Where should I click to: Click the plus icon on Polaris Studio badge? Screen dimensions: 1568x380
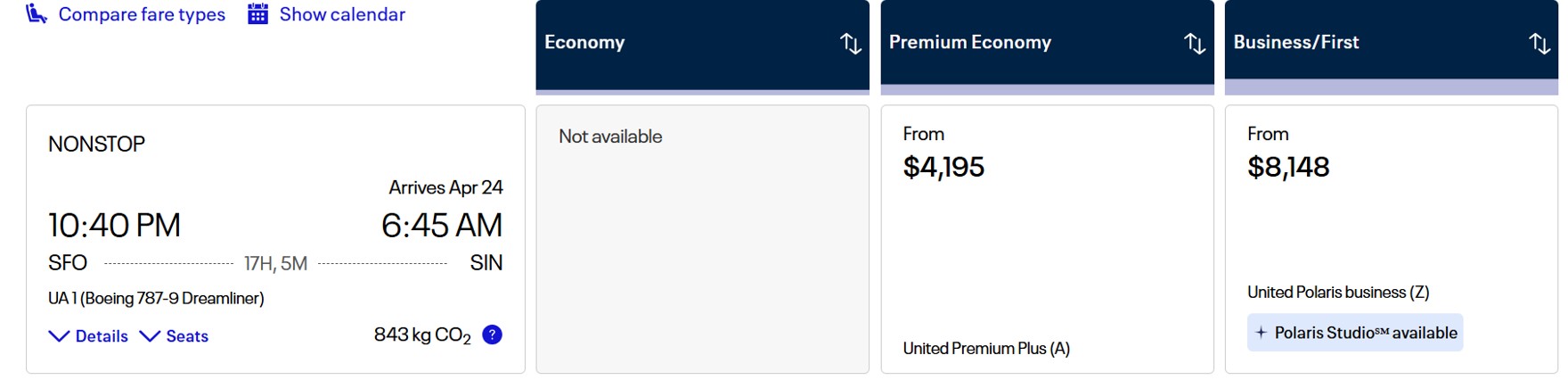point(1261,333)
